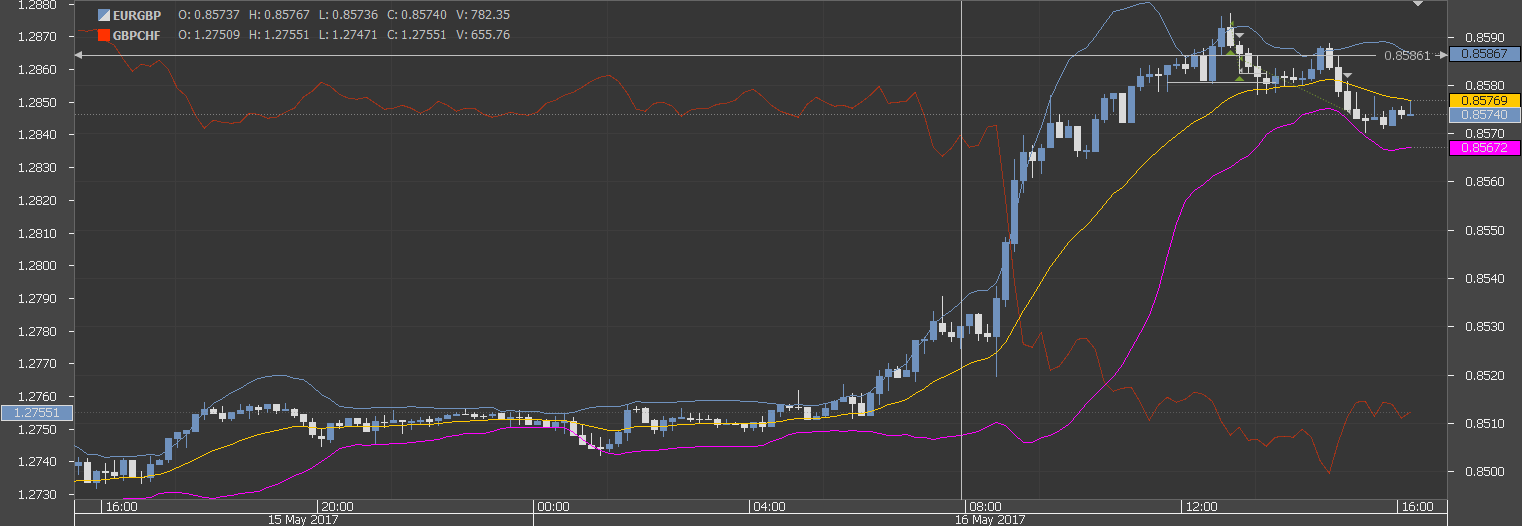Screen dimensions: 1522x526
Task: Click the GBPCHF volume V: 655.76
Action: [483, 35]
